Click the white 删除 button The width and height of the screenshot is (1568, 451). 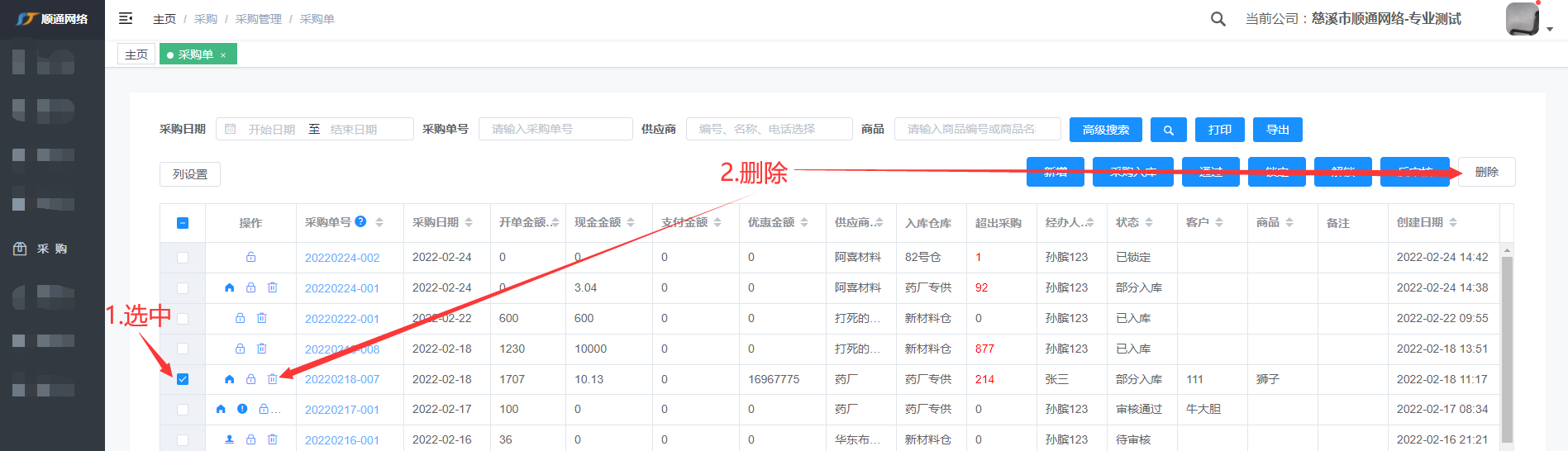(1485, 172)
